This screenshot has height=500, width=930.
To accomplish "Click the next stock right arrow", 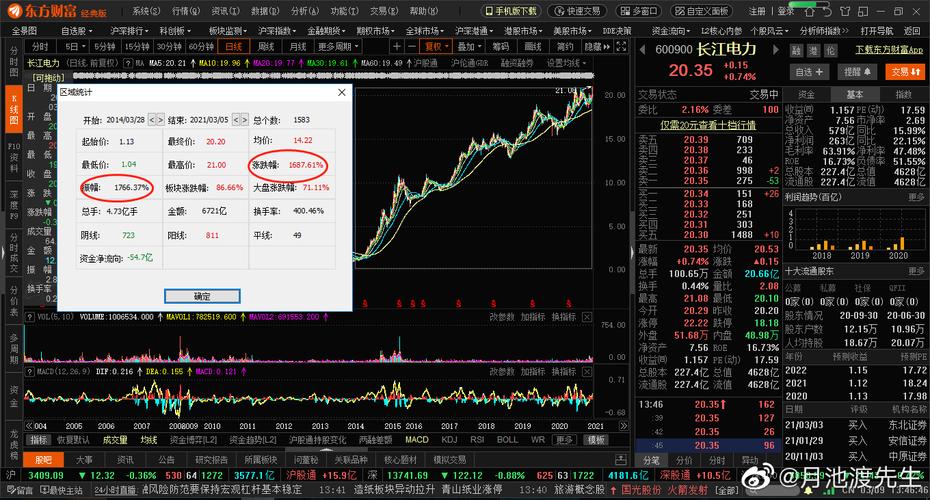I will click(775, 50).
